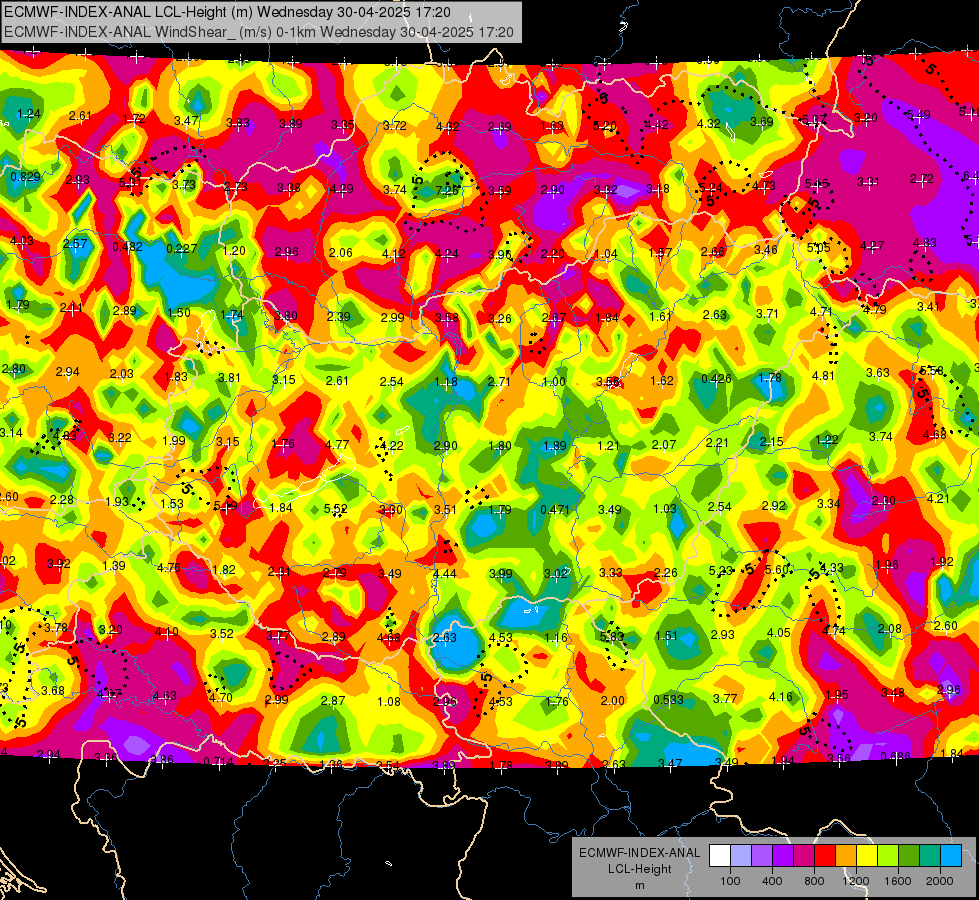
Task: Click the grid value 4.22
Action: (x=391, y=445)
